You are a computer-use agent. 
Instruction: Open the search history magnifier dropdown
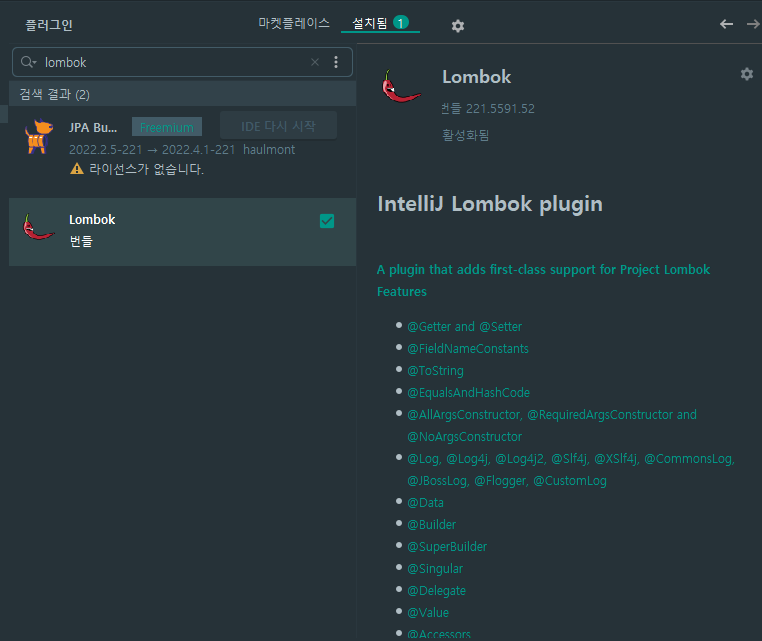29,62
